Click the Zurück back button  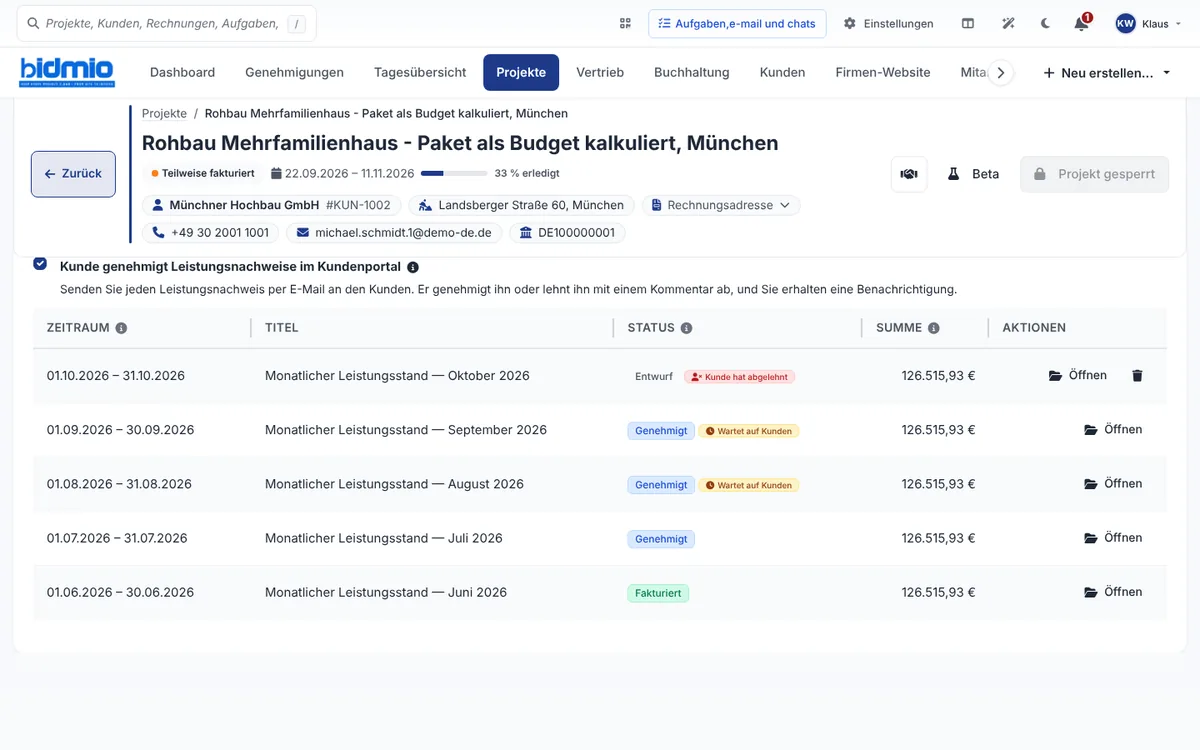[x=73, y=174]
